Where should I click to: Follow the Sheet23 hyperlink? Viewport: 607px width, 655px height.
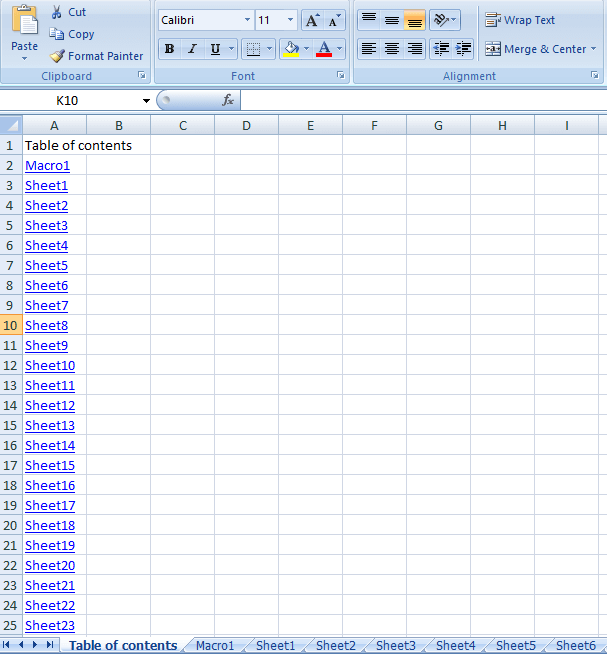tap(50, 626)
